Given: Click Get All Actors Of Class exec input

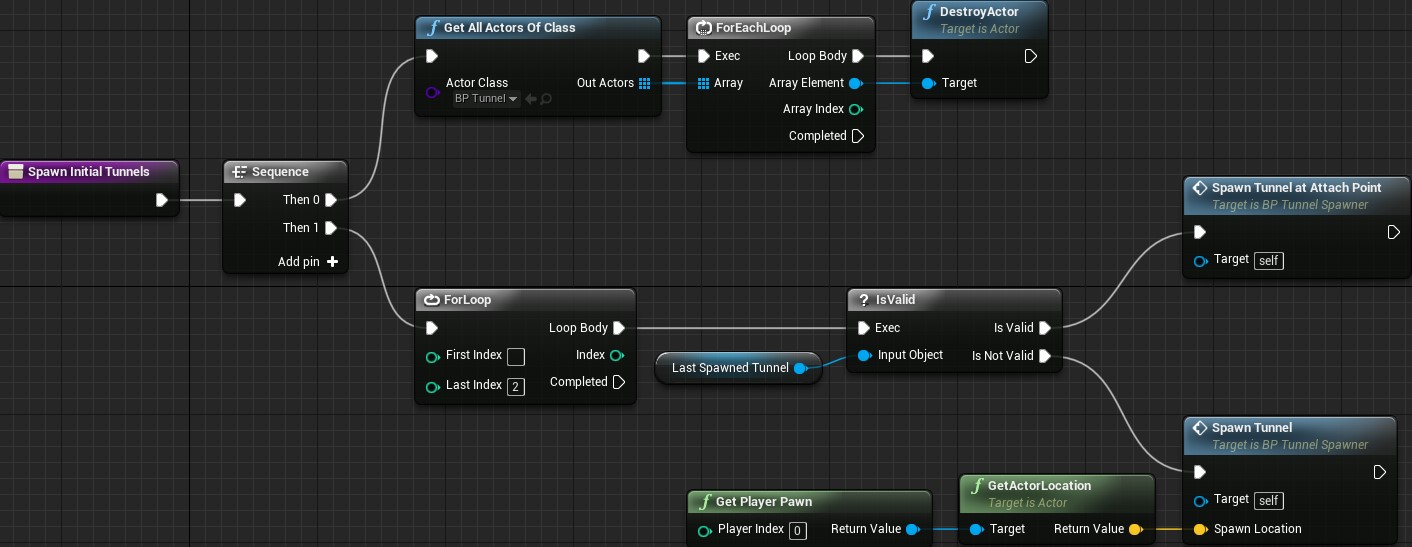Looking at the screenshot, I should [431, 56].
